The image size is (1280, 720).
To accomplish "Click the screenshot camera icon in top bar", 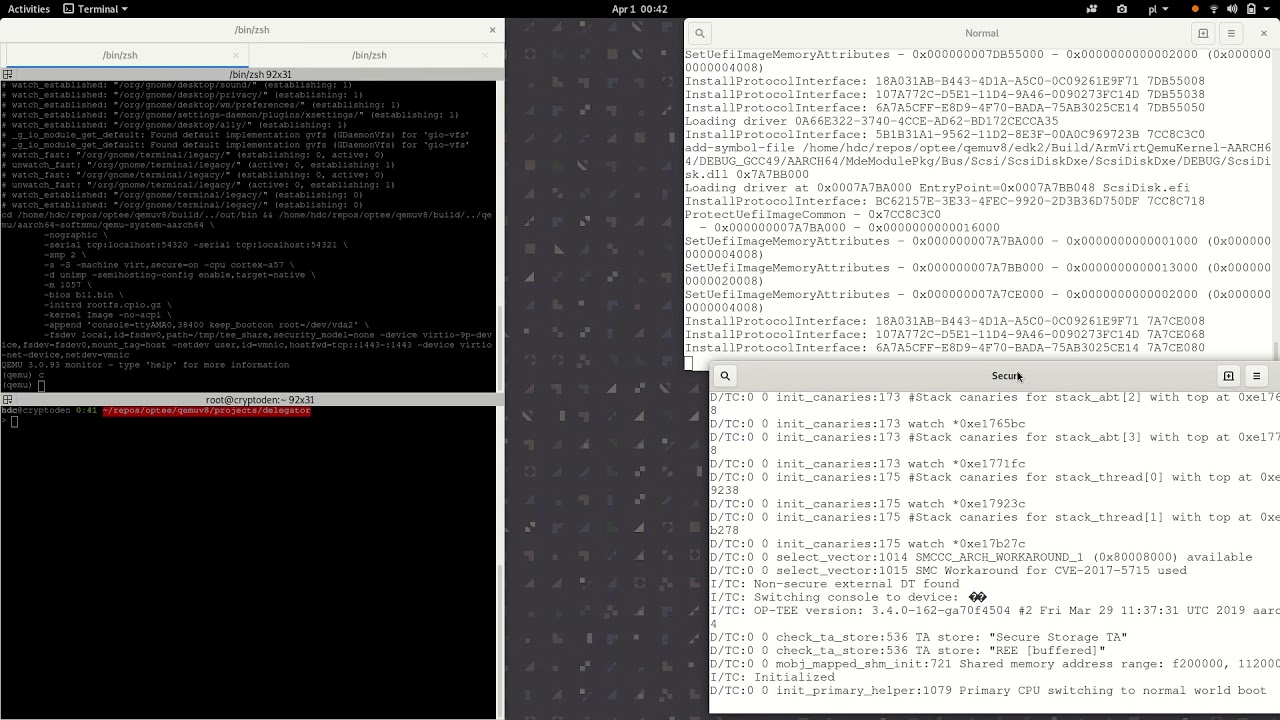I will click(1122, 9).
